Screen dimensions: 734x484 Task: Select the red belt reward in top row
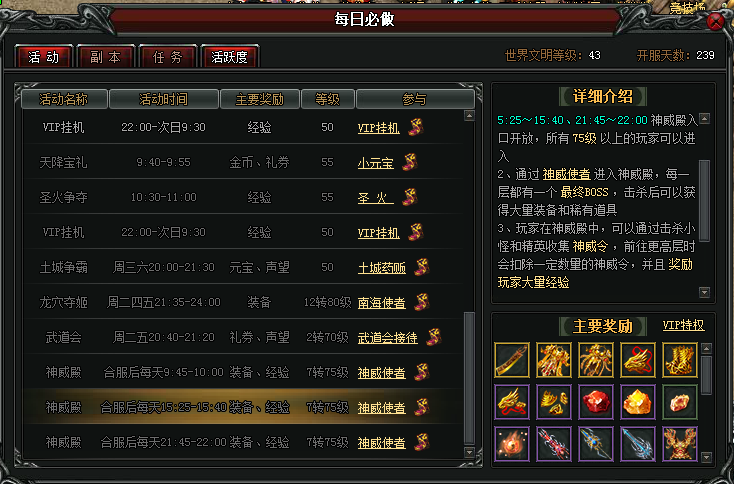coord(512,360)
